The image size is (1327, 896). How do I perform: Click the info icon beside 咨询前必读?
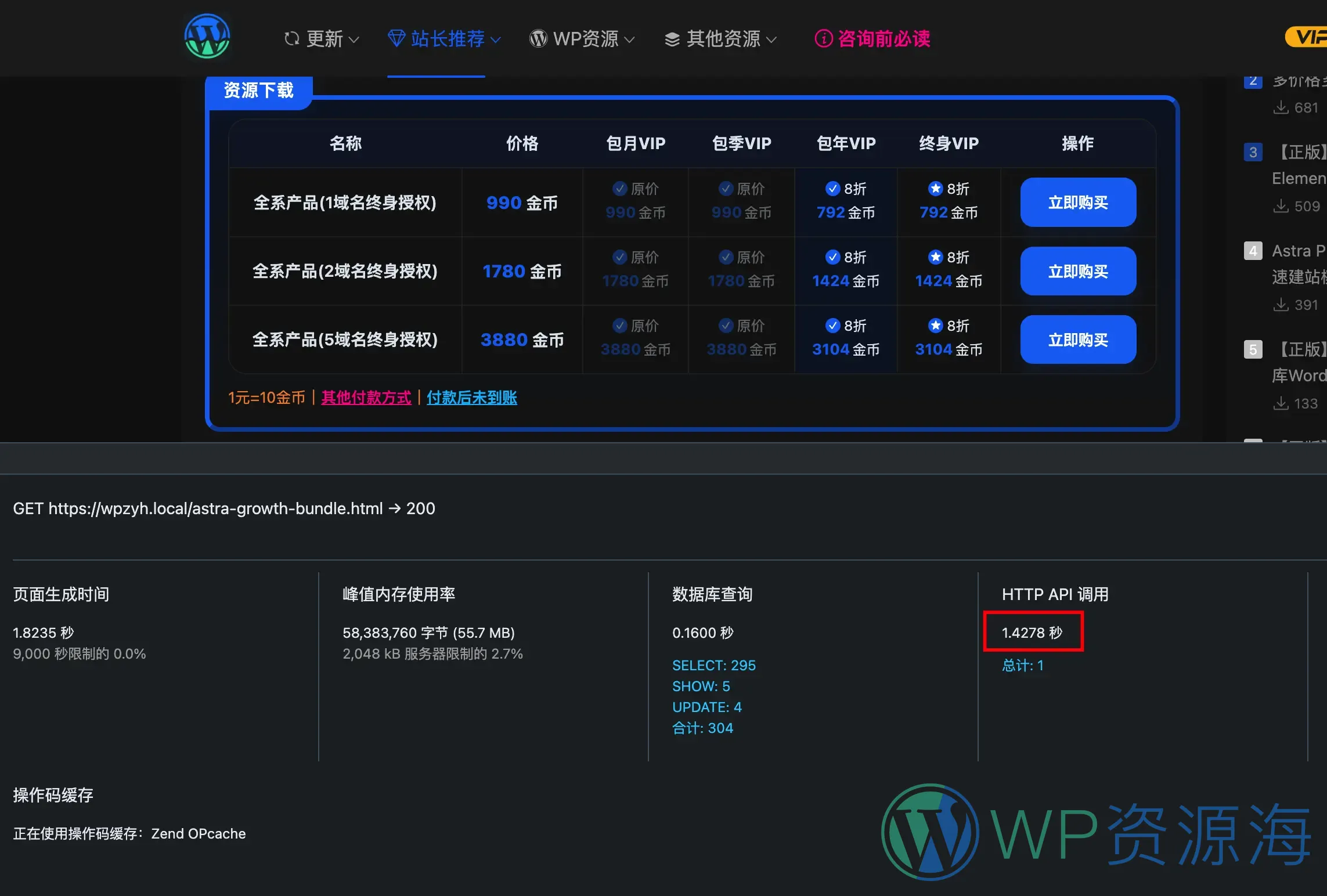coord(823,39)
